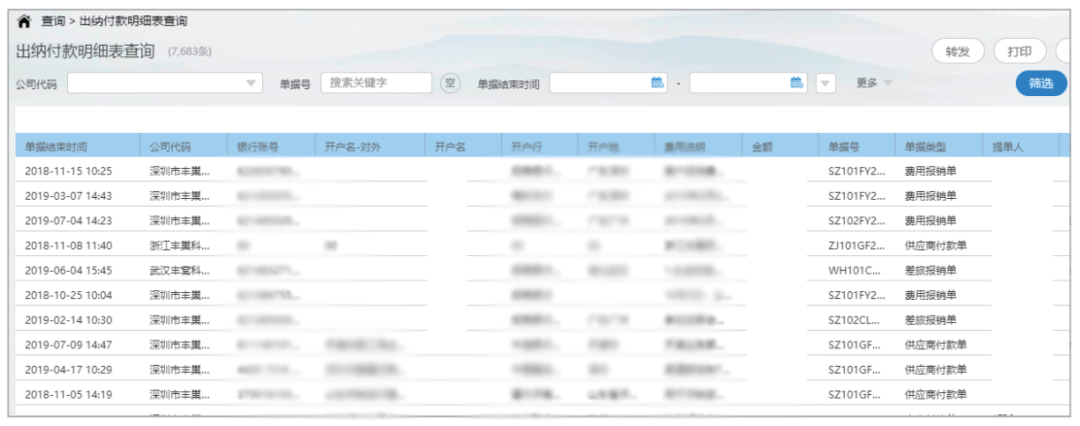Screen dimensions: 1080x426
Task: Click the 银行账号 column header
Action: click(256, 146)
